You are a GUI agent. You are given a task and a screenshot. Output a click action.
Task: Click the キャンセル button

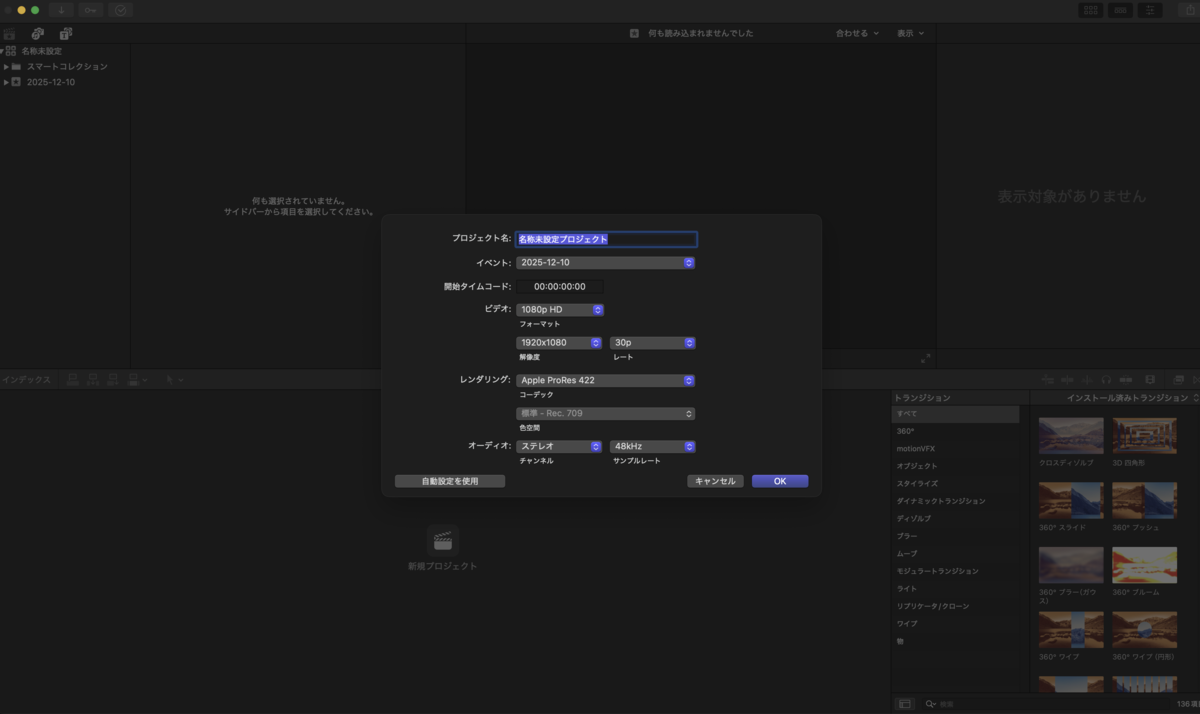tap(715, 481)
